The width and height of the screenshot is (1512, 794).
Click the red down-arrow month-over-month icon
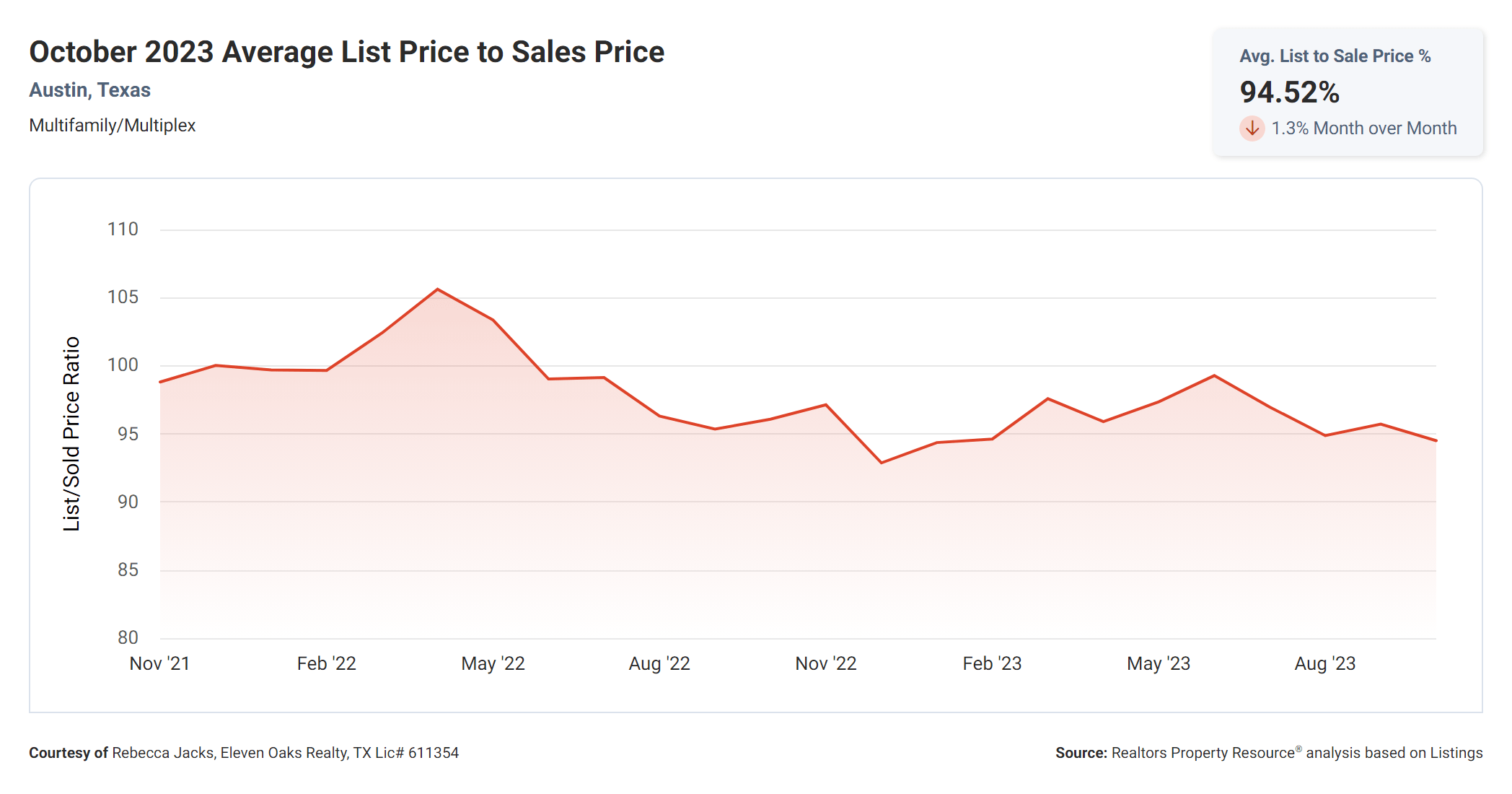coord(1252,128)
